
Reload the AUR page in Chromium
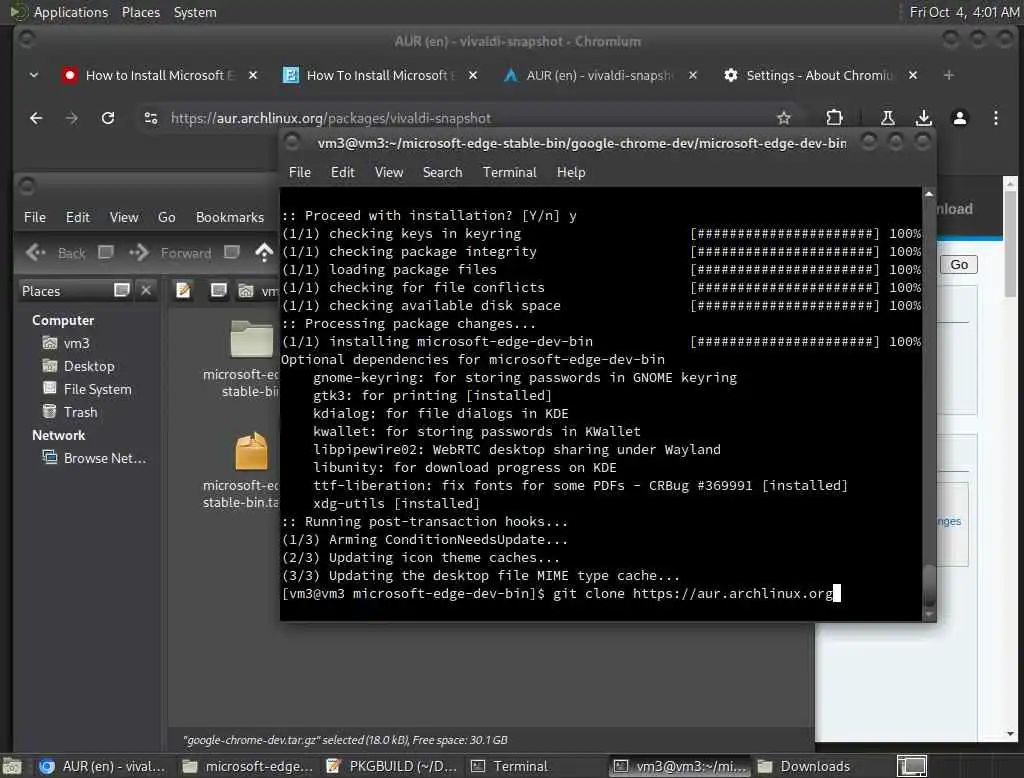tap(108, 118)
